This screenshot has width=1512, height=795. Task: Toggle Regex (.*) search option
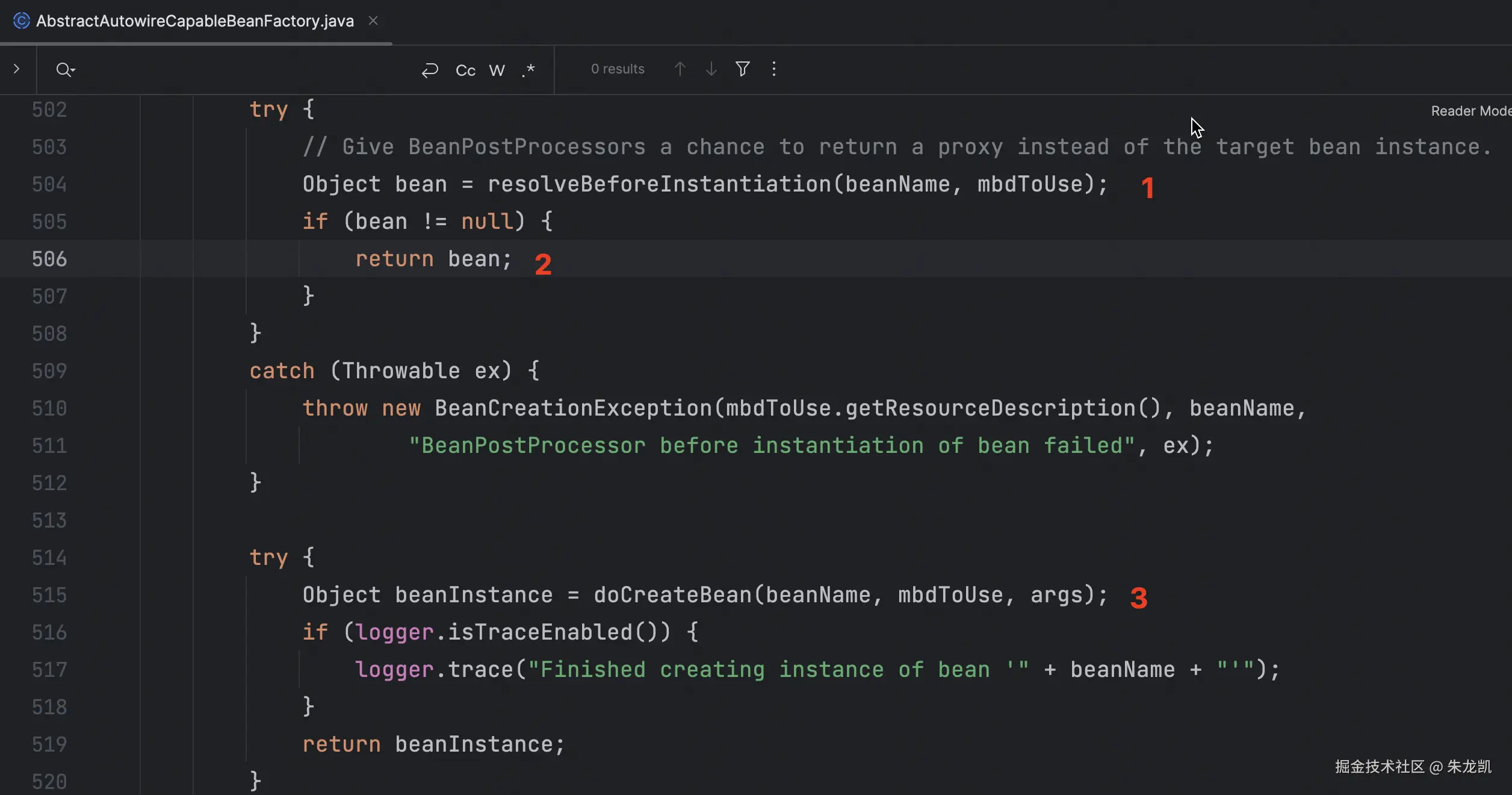pos(528,70)
